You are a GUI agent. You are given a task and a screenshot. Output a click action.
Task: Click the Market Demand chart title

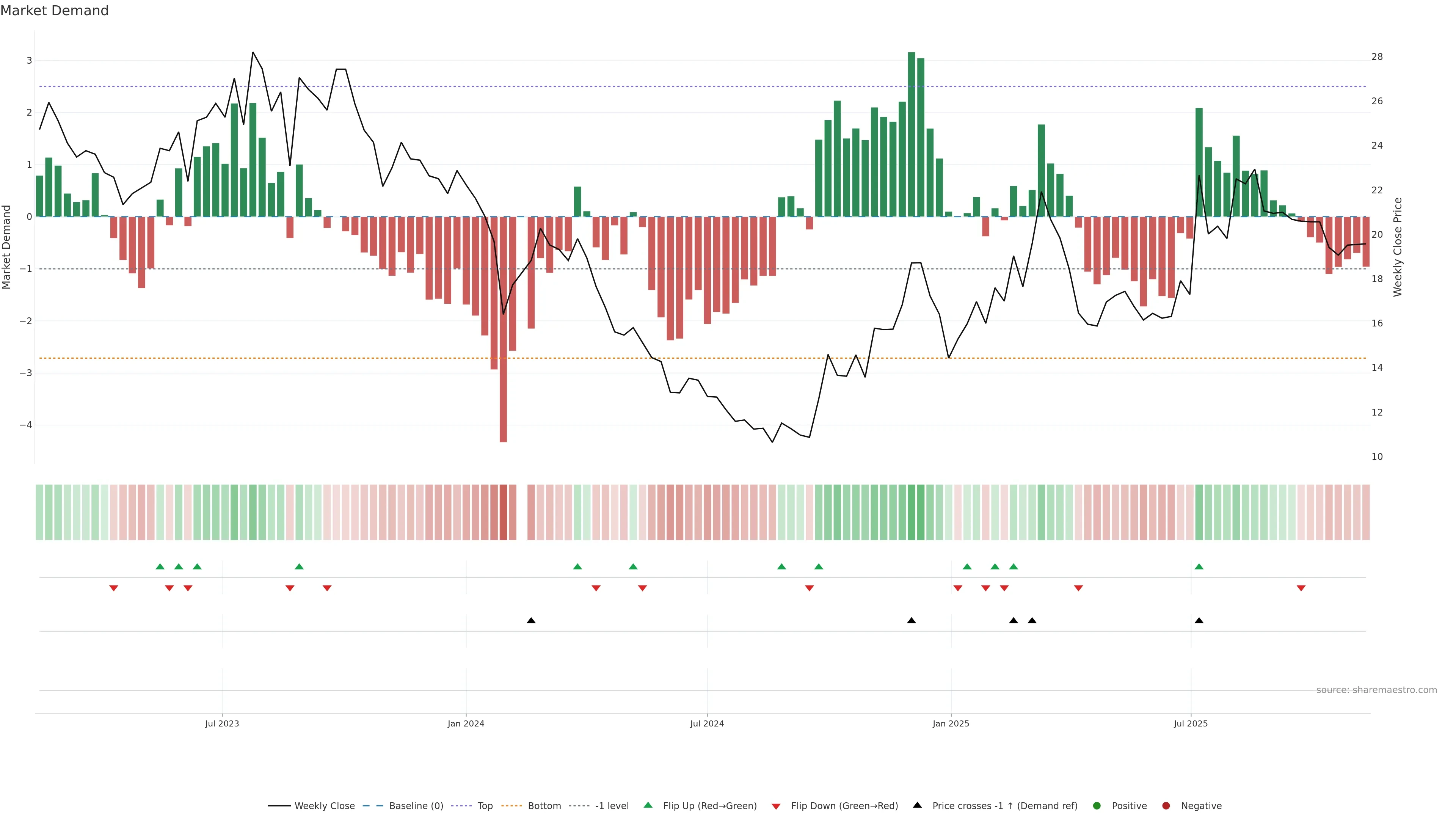coord(54,11)
